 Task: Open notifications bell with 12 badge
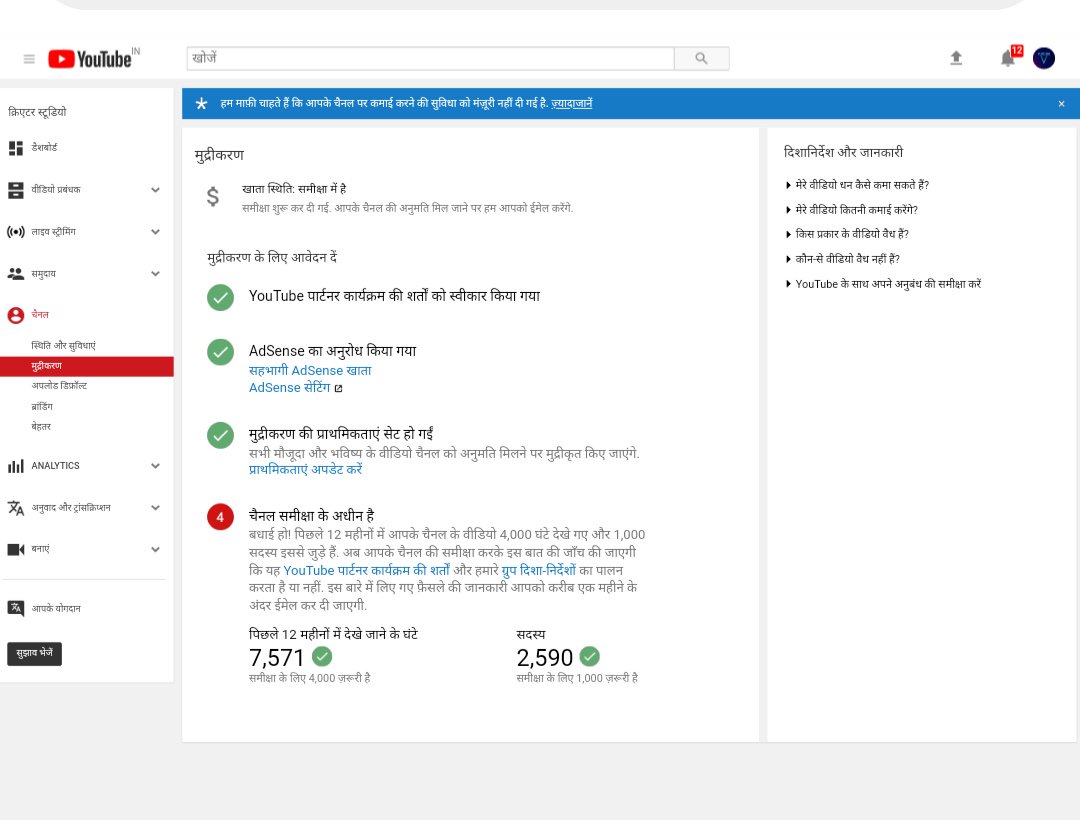[1008, 58]
